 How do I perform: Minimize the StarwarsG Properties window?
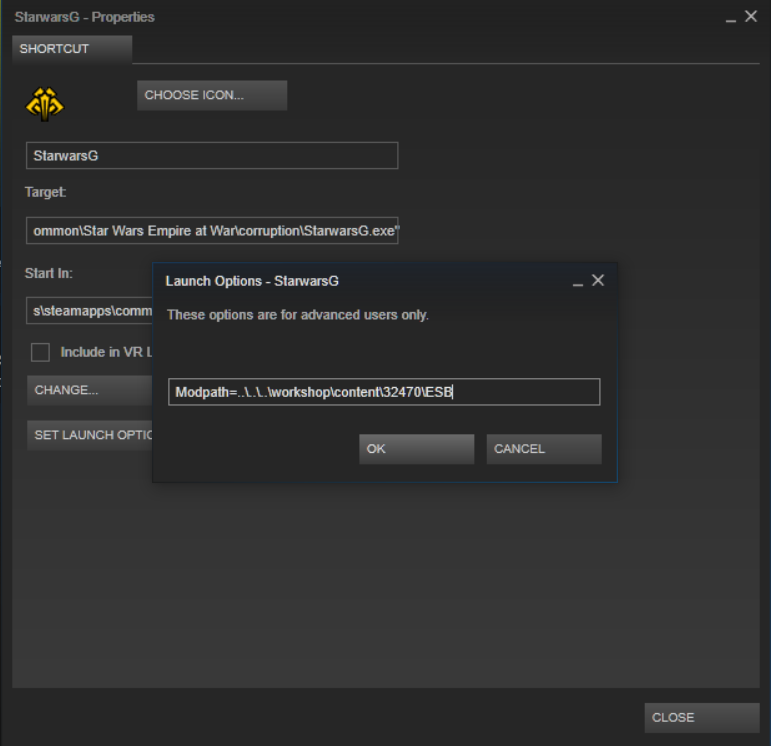pyautogui.click(x=731, y=20)
